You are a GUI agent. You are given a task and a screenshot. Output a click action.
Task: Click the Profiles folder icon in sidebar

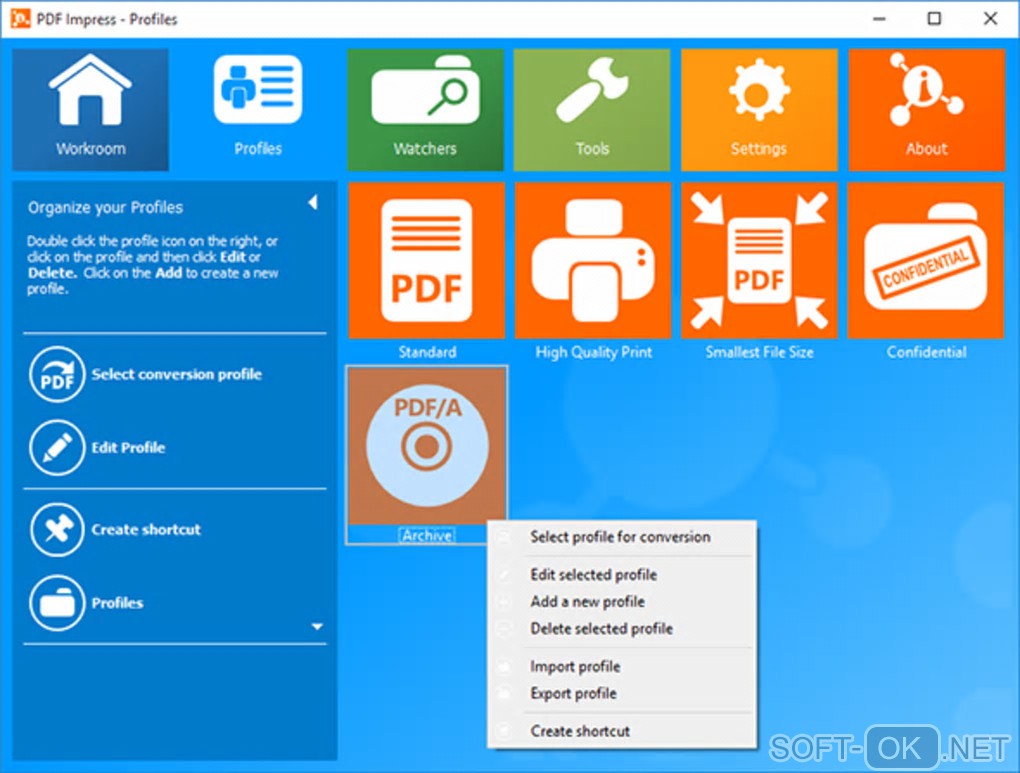pos(57,603)
